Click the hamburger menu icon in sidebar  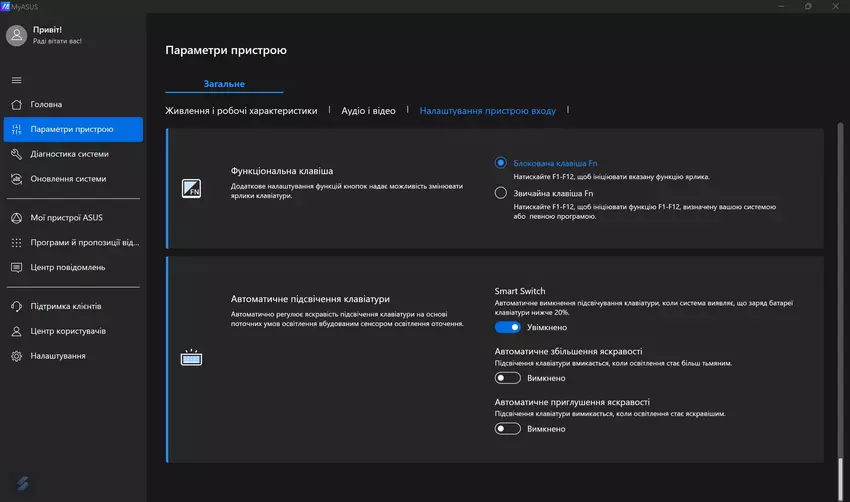point(16,80)
